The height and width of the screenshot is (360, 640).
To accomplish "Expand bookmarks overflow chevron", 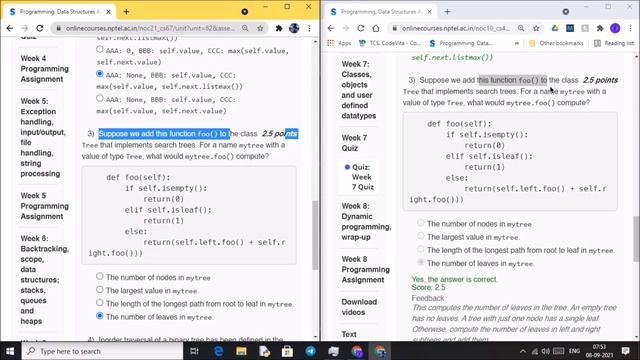I will [517, 43].
